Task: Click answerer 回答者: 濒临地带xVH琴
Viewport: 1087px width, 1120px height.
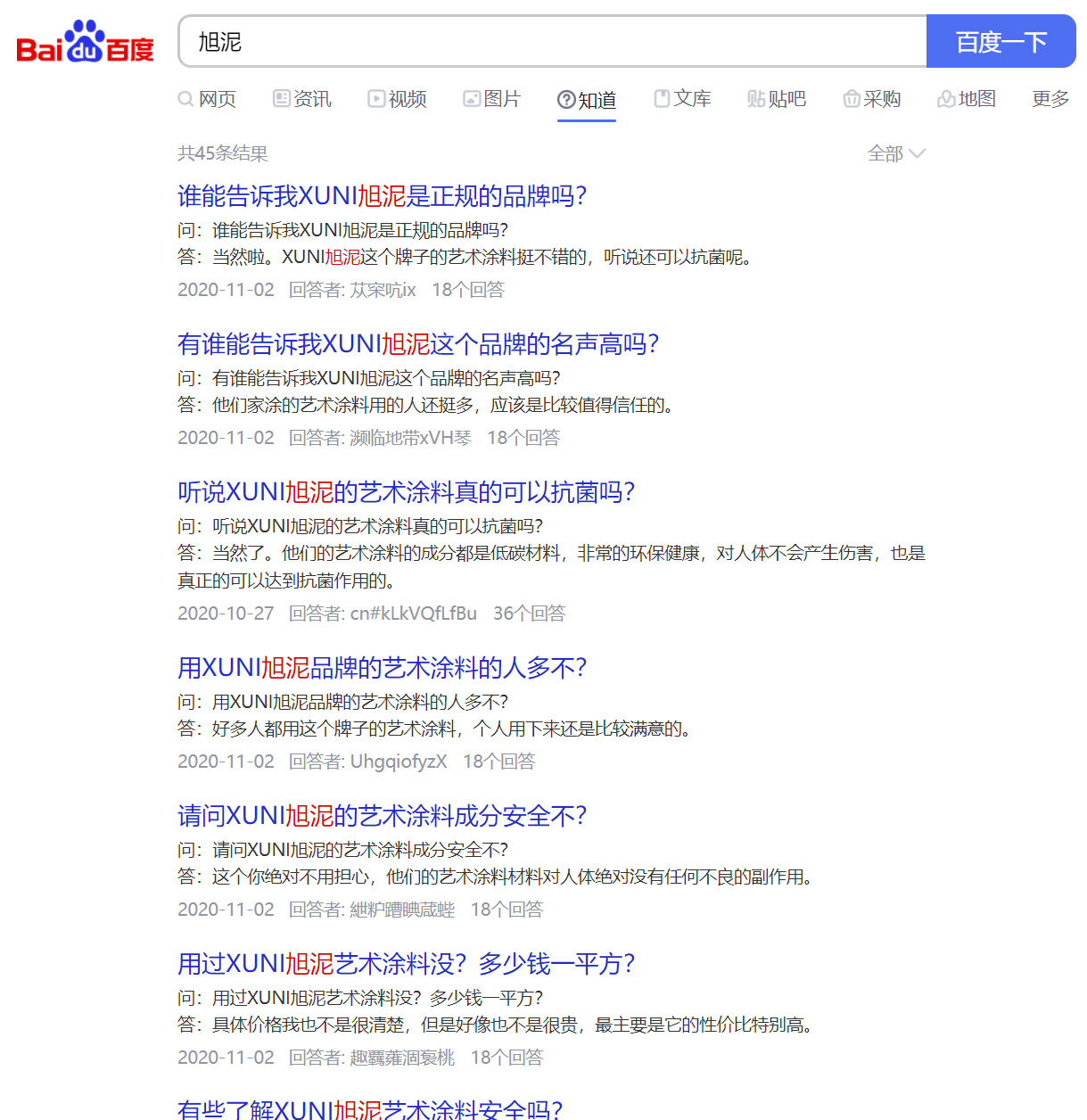Action: click(x=380, y=438)
